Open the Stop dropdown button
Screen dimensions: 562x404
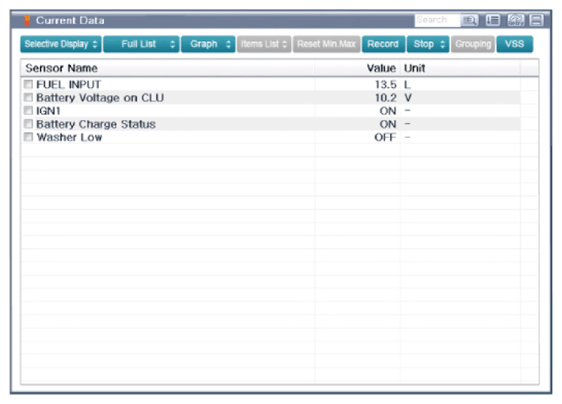pyautogui.click(x=428, y=44)
